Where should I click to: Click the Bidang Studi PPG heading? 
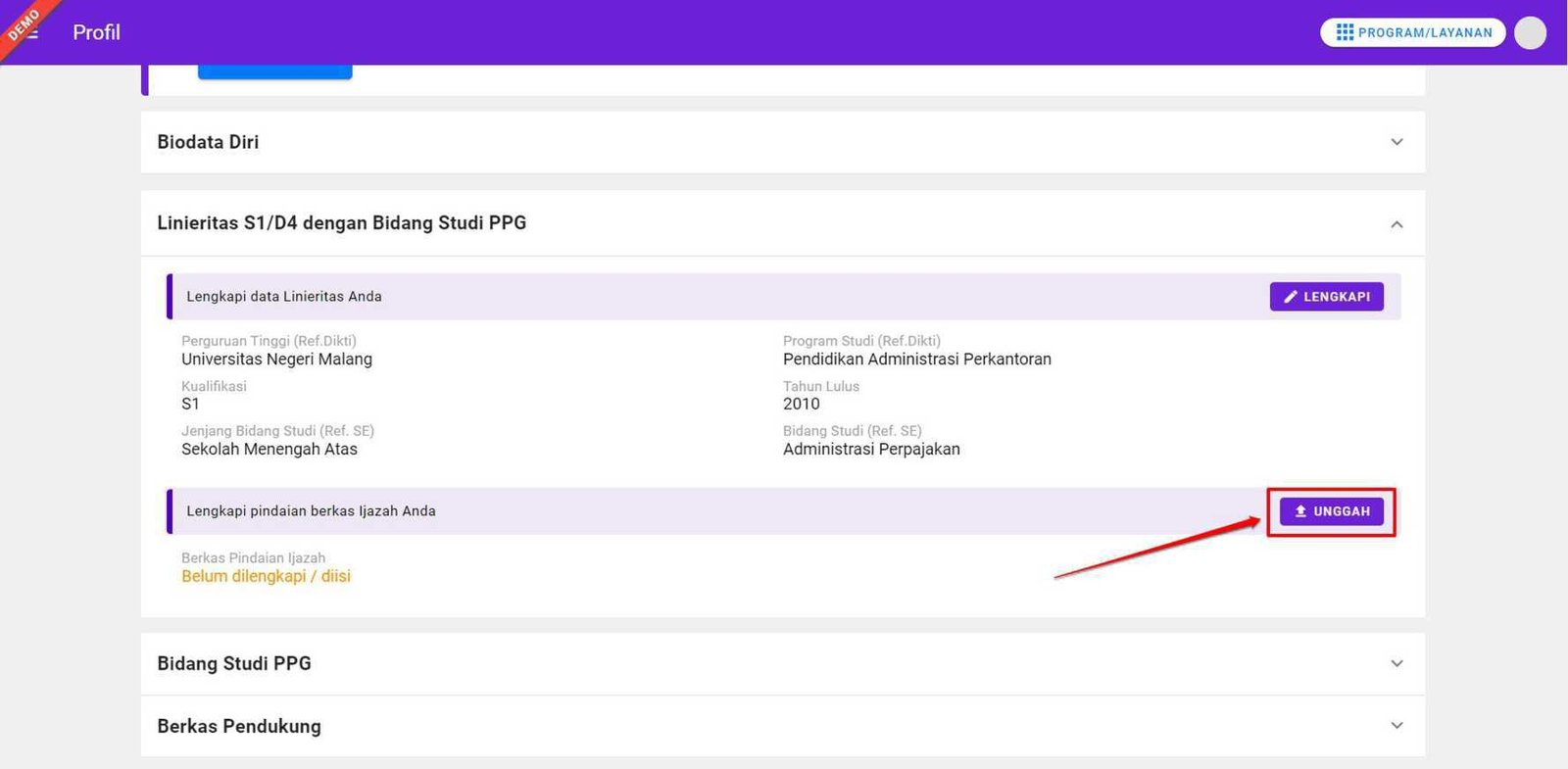coord(234,663)
